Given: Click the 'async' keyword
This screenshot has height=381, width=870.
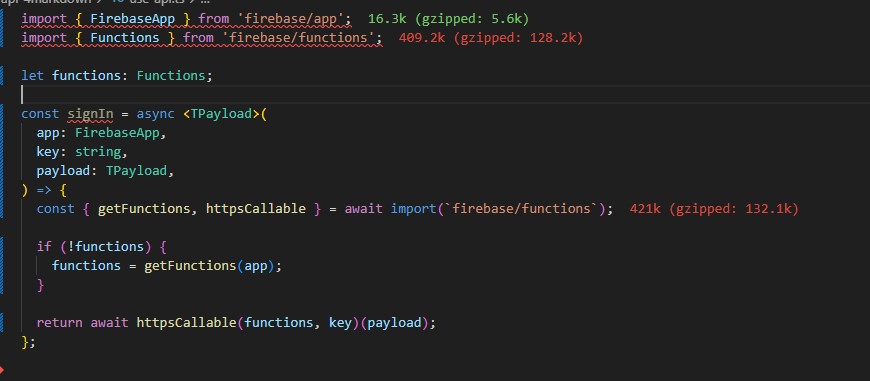Looking at the screenshot, I should (x=155, y=114).
